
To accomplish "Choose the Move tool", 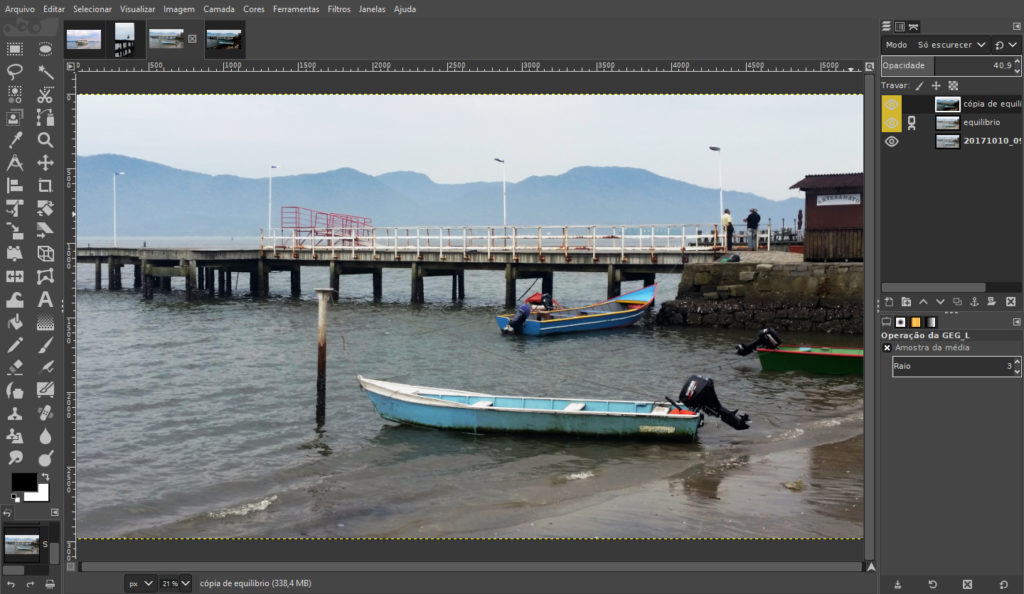I will [45, 162].
